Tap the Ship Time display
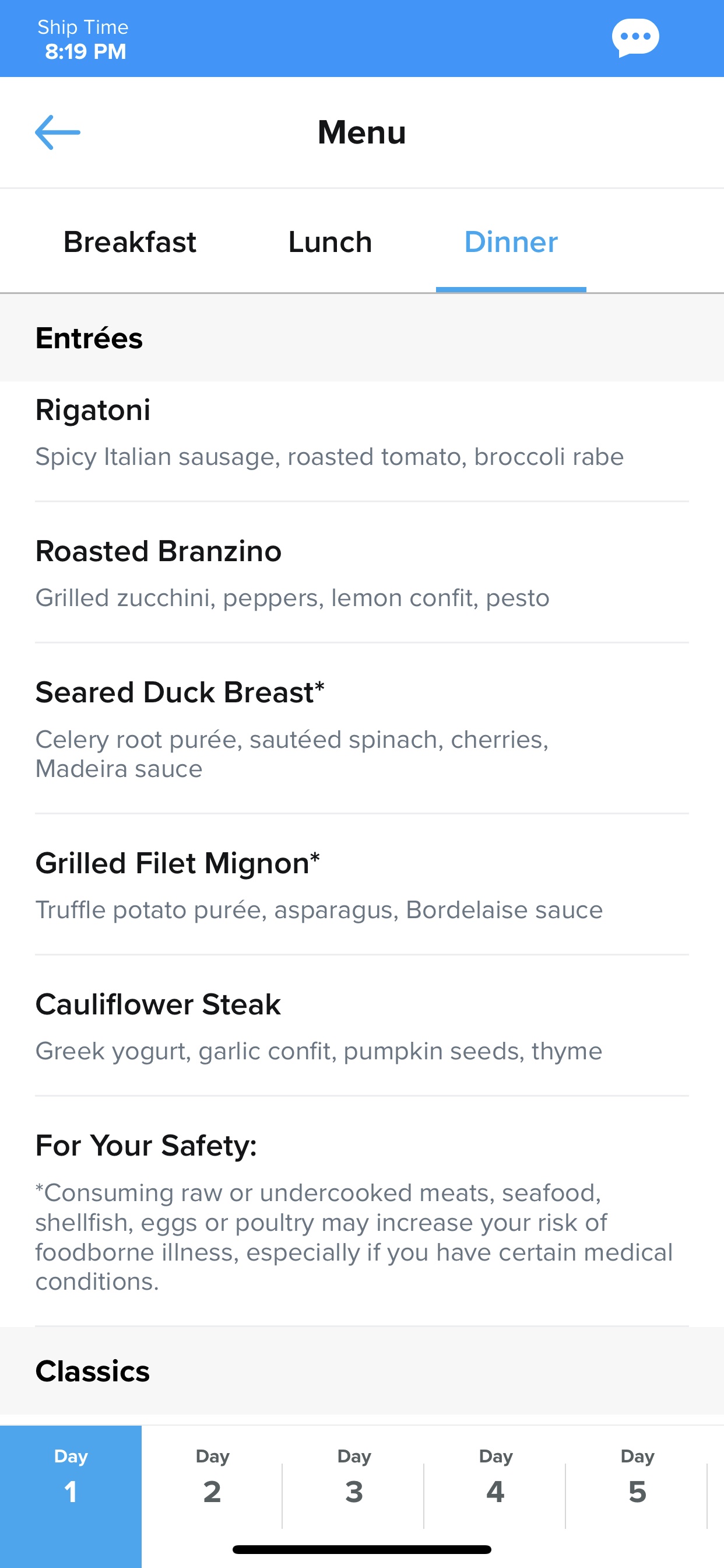Viewport: 724px width, 1568px height. pyautogui.click(x=84, y=40)
